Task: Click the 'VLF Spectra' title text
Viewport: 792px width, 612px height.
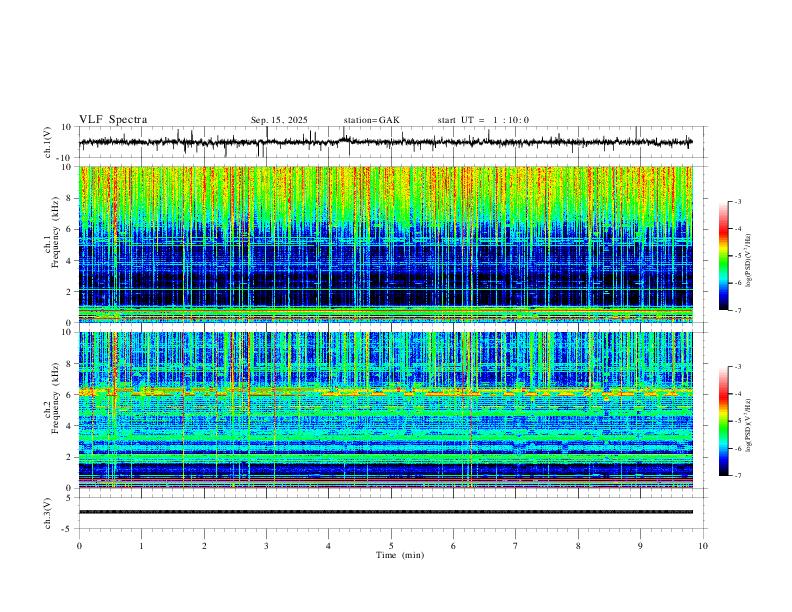Action: coord(113,120)
